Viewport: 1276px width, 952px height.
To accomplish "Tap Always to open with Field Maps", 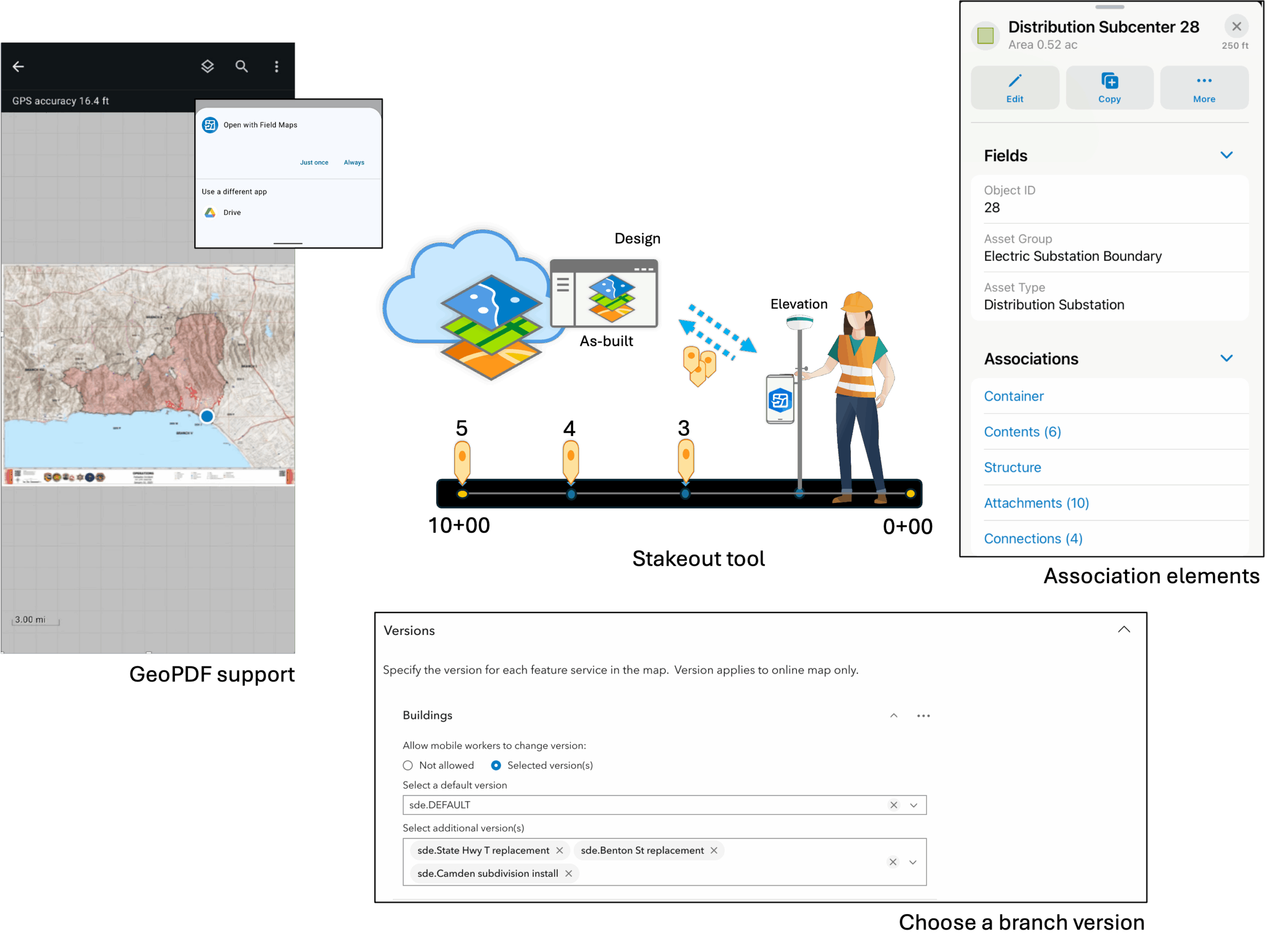I will (354, 162).
